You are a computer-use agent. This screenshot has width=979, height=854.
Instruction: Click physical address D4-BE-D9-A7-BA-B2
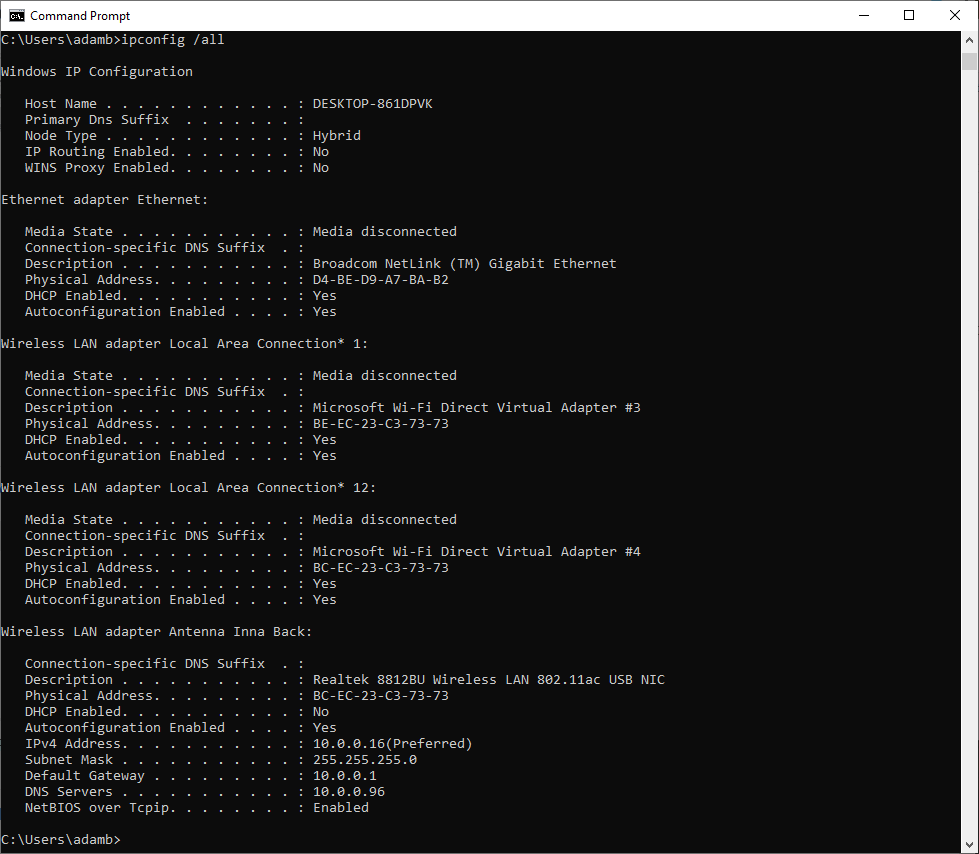[x=380, y=280]
